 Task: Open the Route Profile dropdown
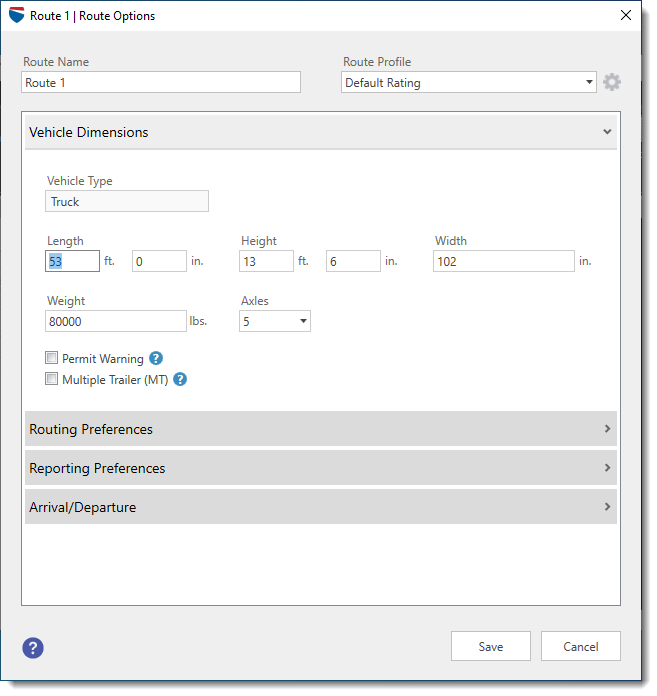(x=468, y=83)
